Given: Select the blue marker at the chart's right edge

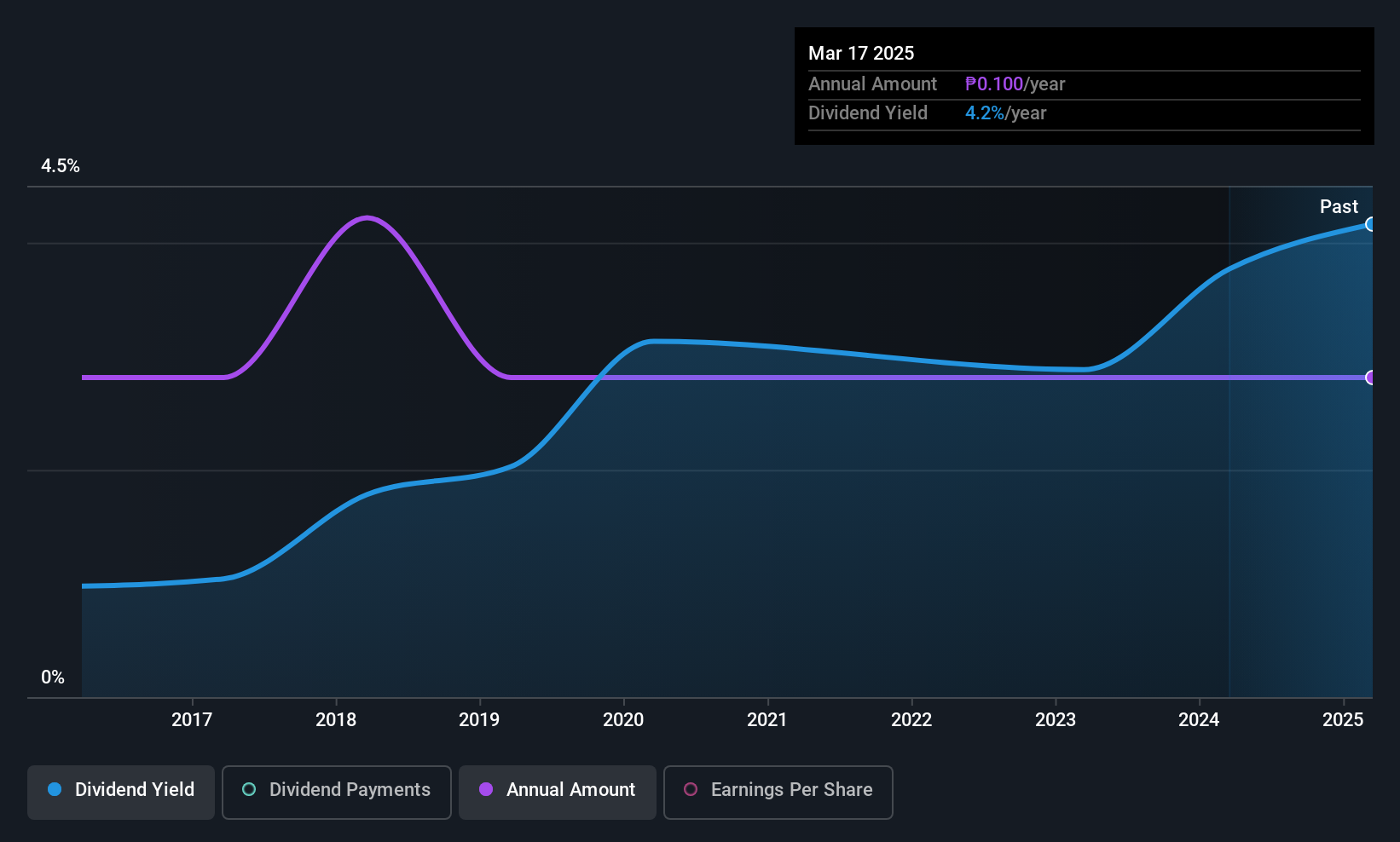Looking at the screenshot, I should coord(1370,224).
